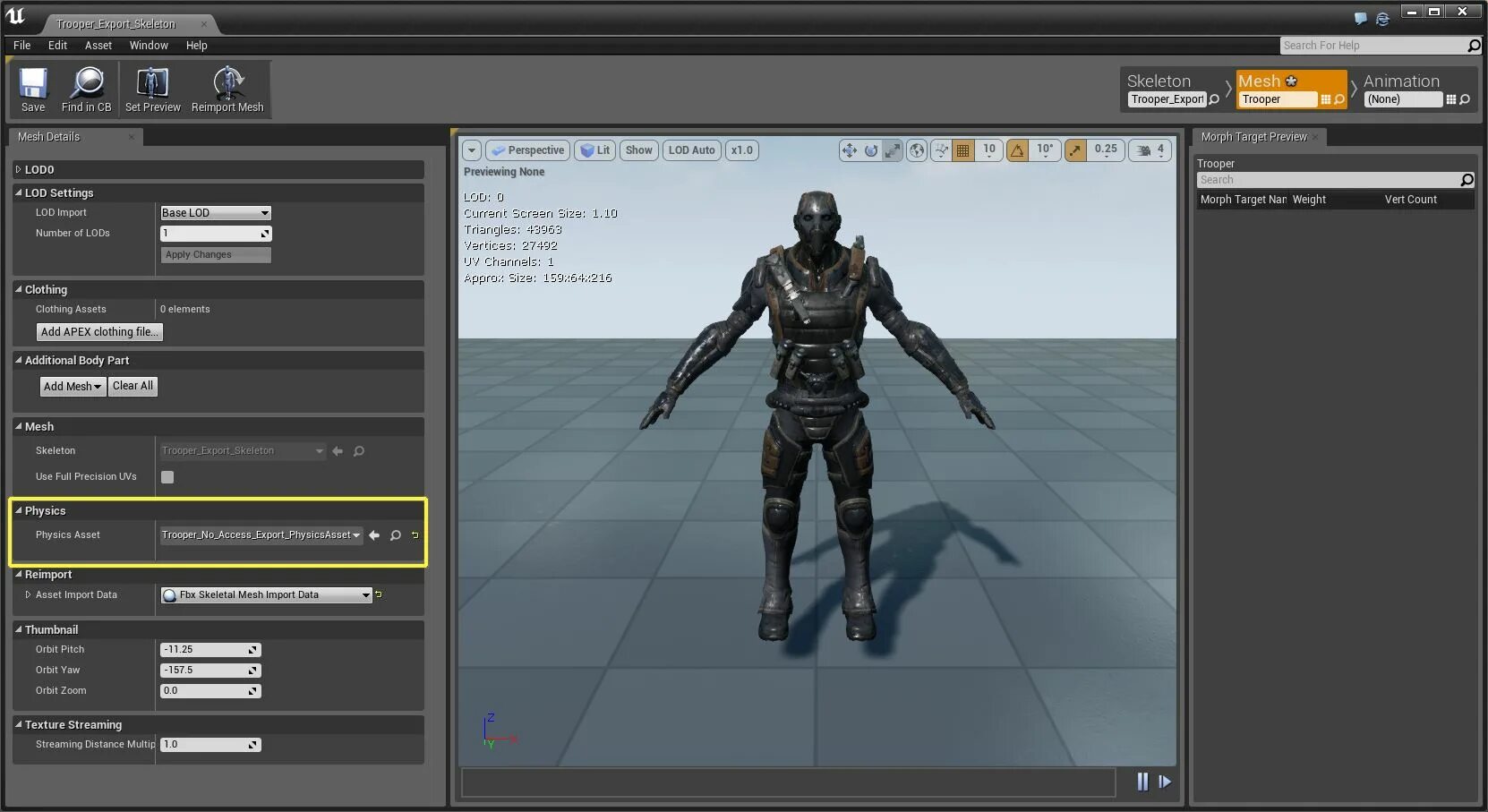Click Clear All button

tap(133, 386)
